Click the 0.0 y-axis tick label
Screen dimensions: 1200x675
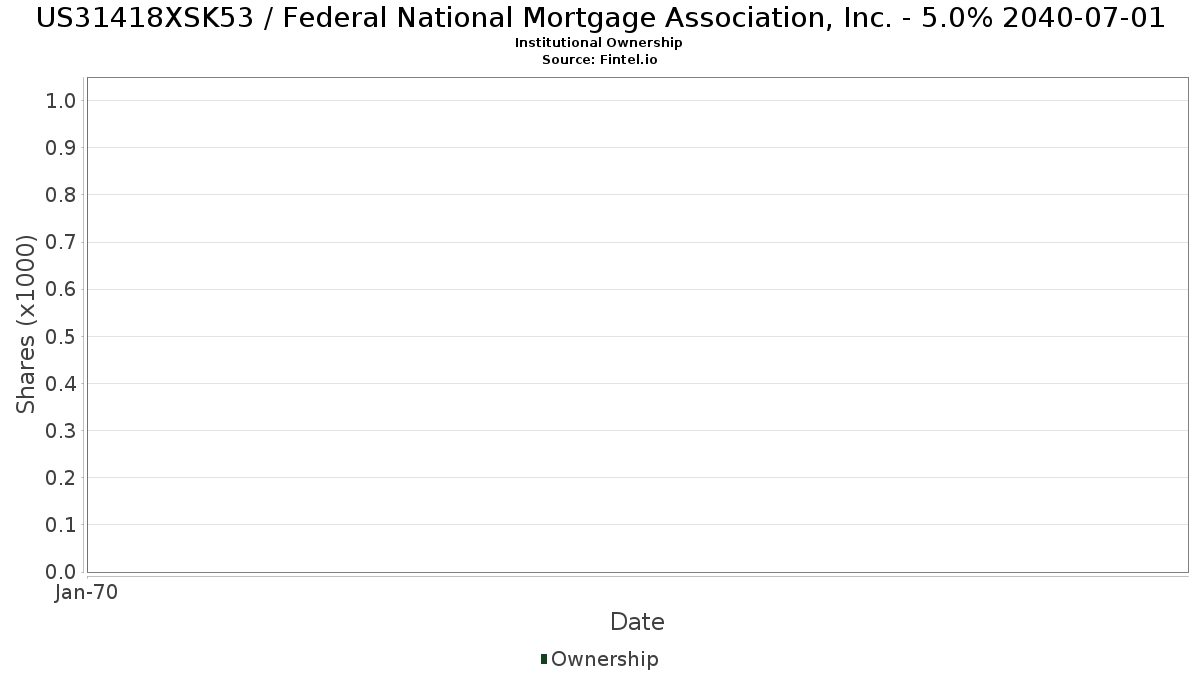(61, 571)
